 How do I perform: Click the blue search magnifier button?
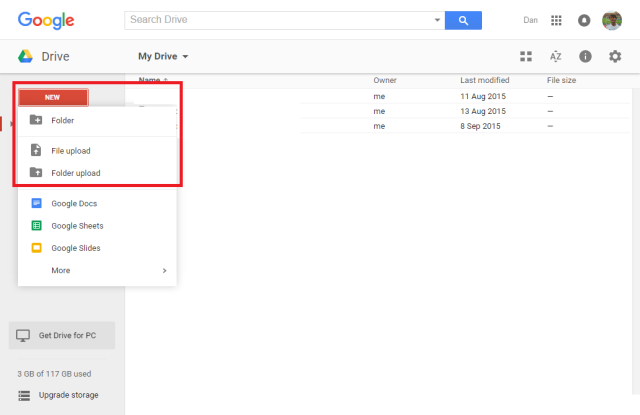tap(463, 20)
